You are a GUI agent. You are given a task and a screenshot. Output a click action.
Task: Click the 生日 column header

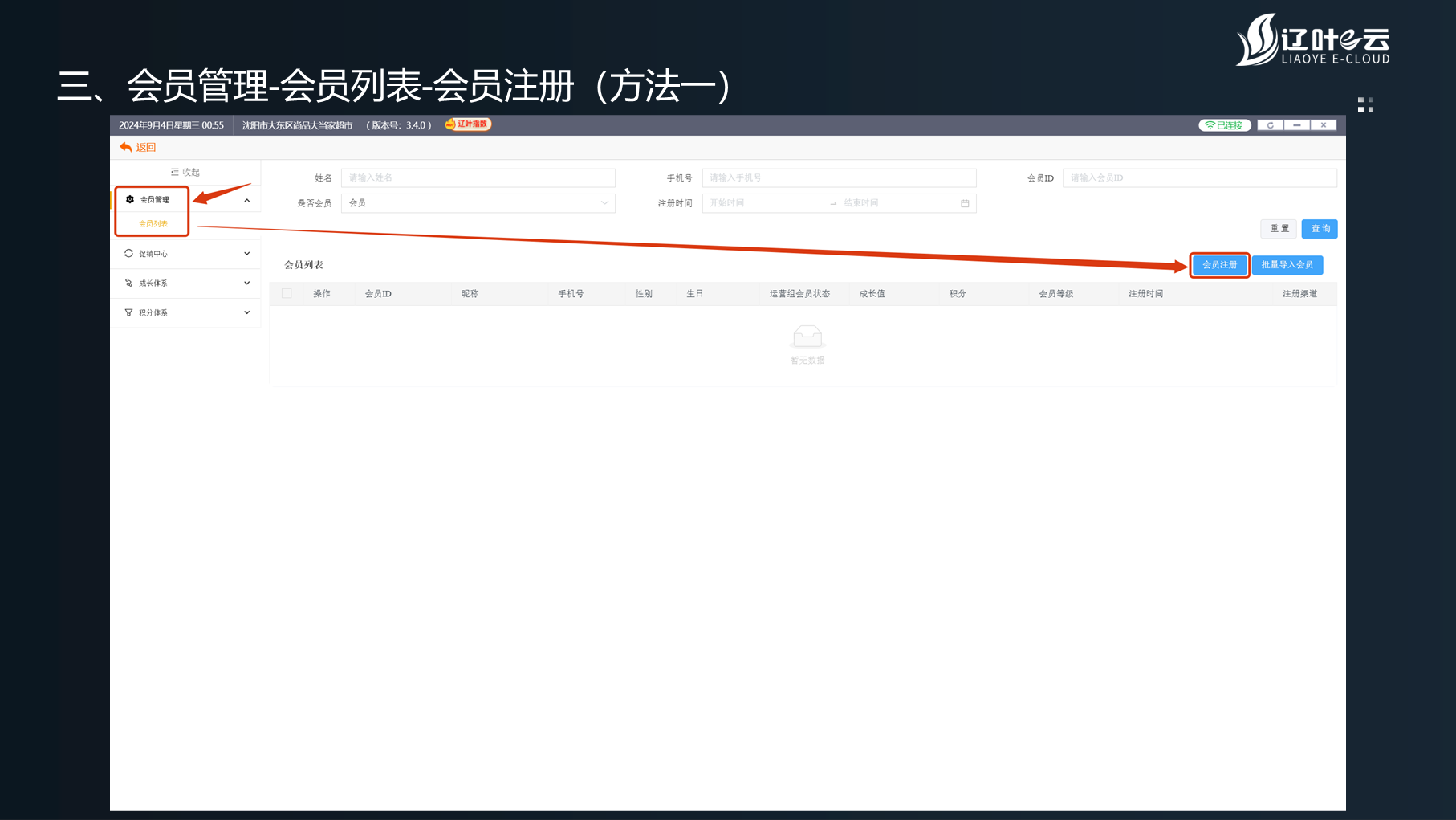(695, 294)
